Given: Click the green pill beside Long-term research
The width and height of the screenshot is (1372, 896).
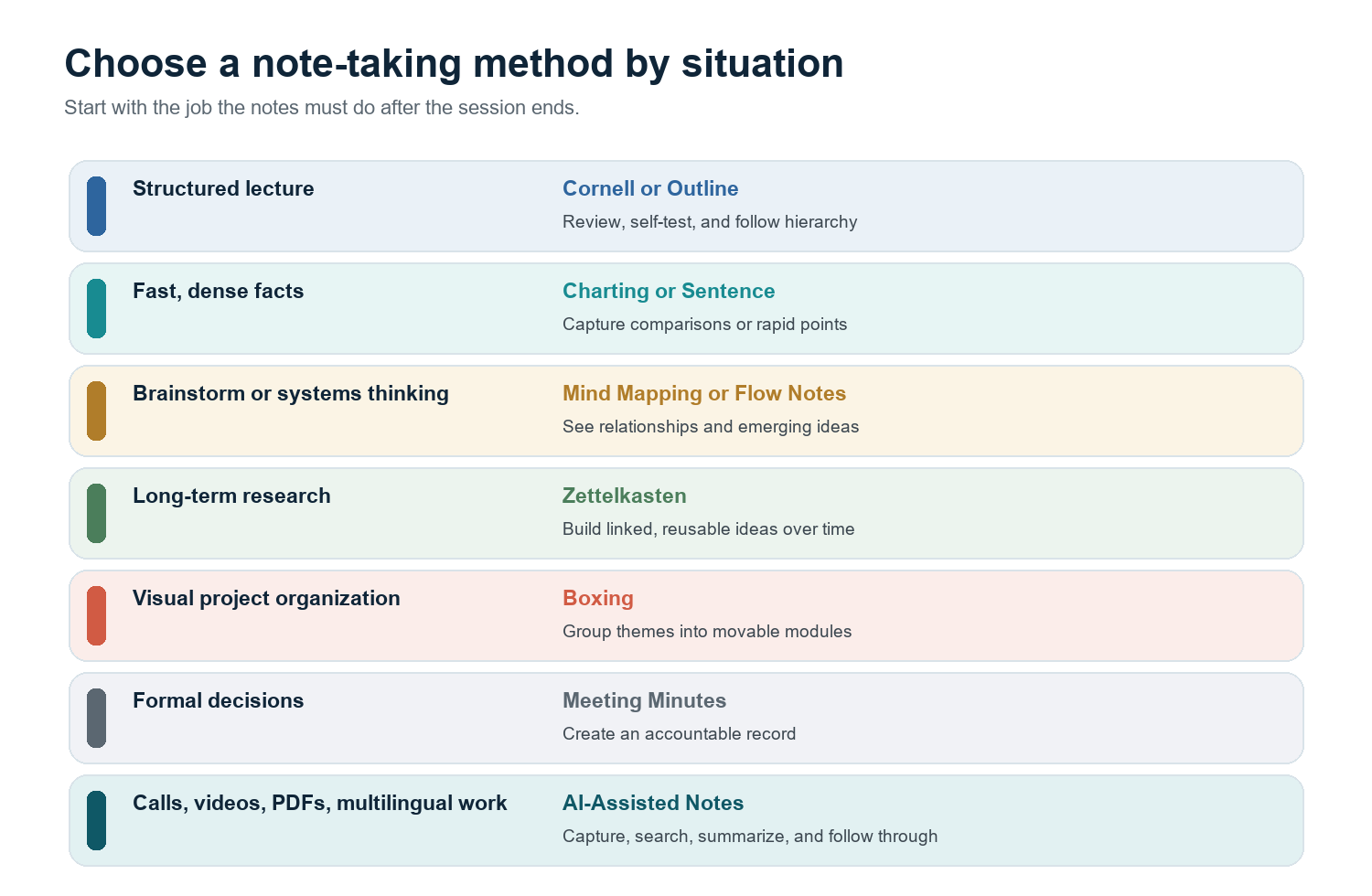Looking at the screenshot, I should [96, 513].
